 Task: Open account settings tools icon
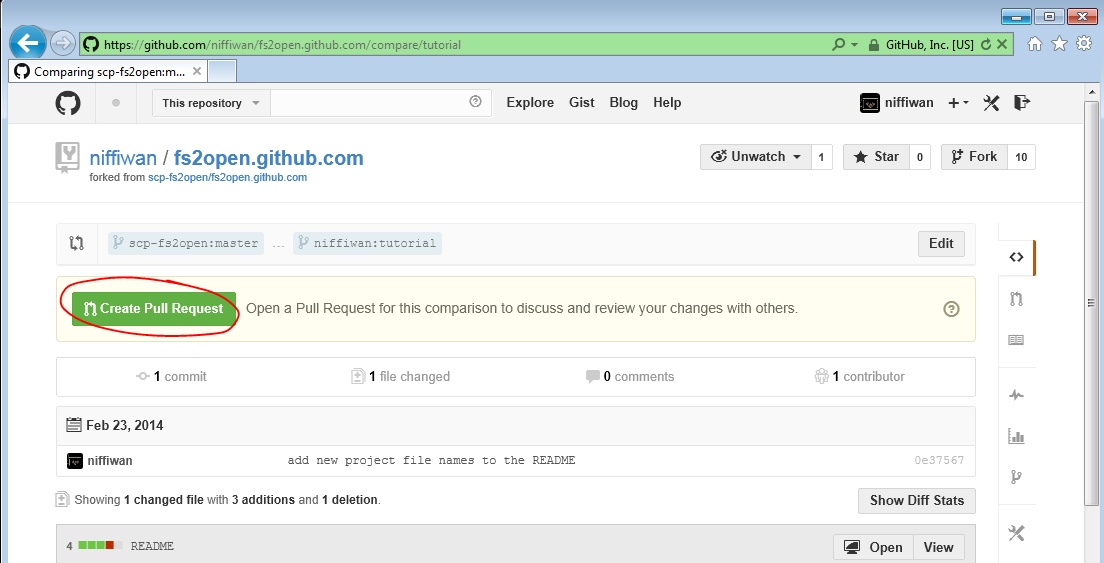(x=992, y=102)
